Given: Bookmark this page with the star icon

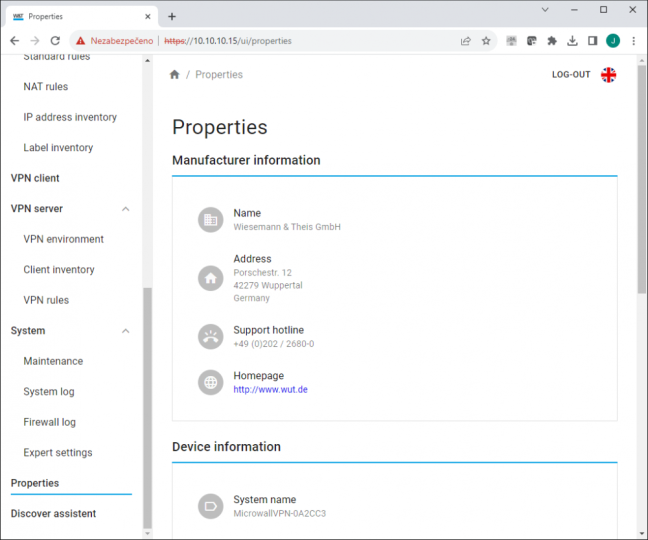Looking at the screenshot, I should click(x=486, y=40).
